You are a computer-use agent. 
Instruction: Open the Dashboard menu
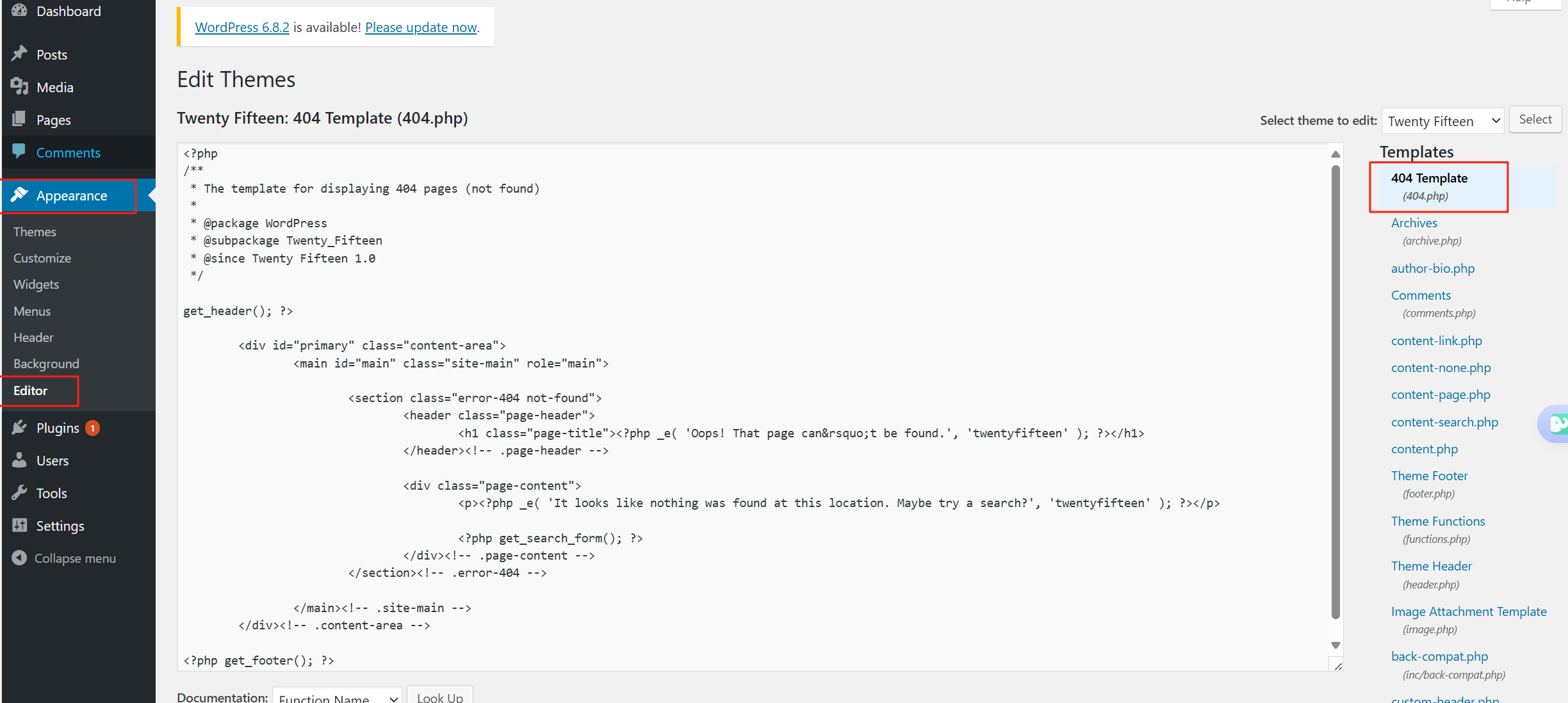tap(69, 11)
